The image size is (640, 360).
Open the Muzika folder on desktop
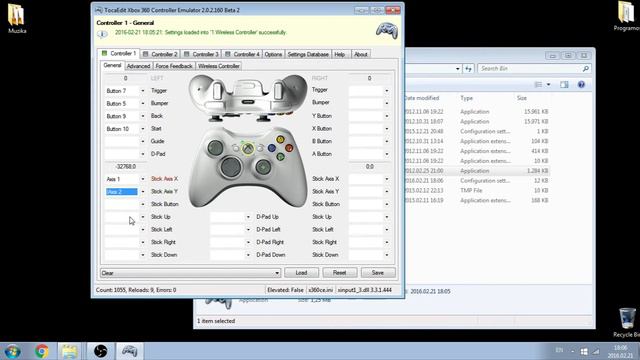click(16, 18)
